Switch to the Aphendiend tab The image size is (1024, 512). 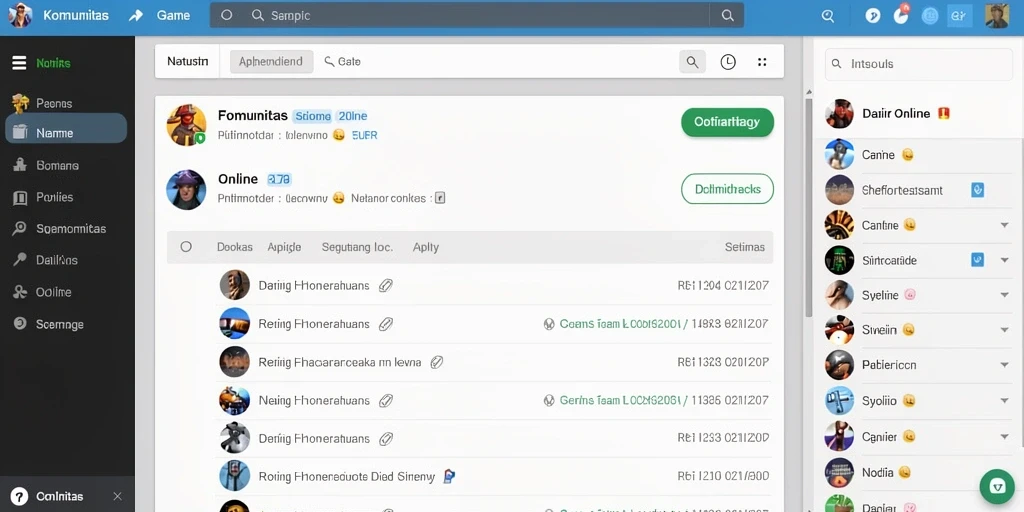(x=271, y=61)
